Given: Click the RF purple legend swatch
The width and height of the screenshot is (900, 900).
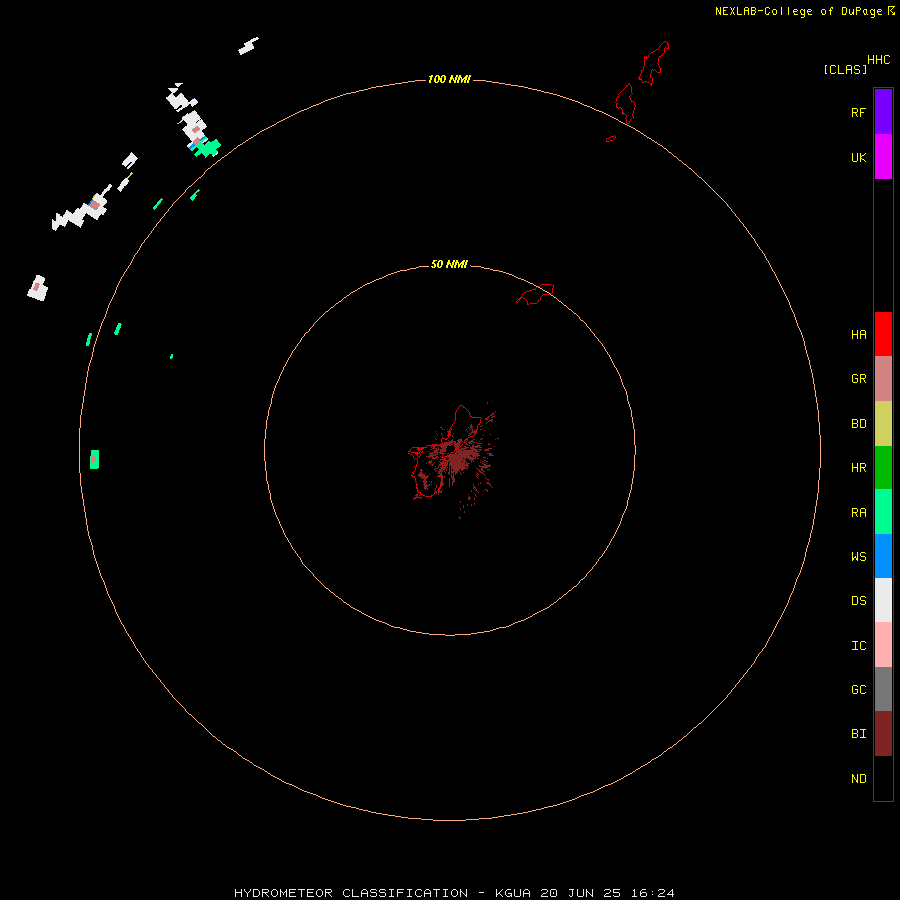Looking at the screenshot, I should click(x=883, y=112).
